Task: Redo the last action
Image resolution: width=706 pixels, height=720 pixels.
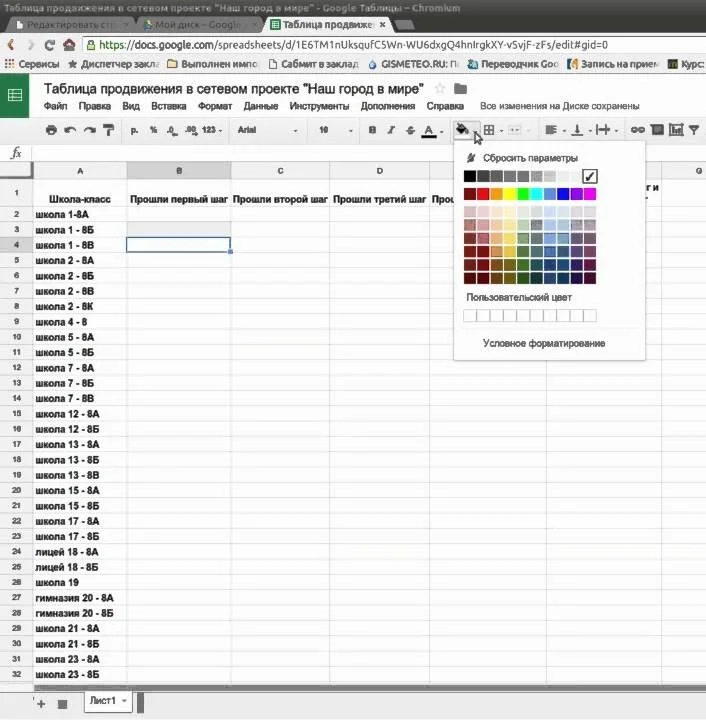Action: click(90, 130)
